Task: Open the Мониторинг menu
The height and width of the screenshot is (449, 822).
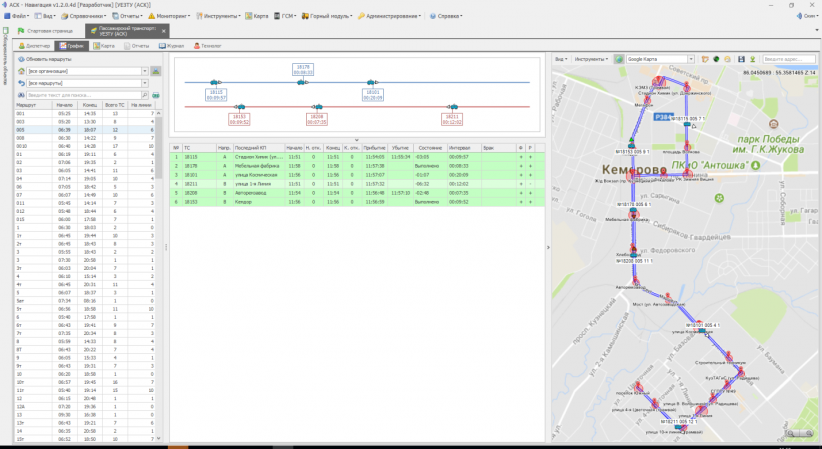Action: click(169, 16)
